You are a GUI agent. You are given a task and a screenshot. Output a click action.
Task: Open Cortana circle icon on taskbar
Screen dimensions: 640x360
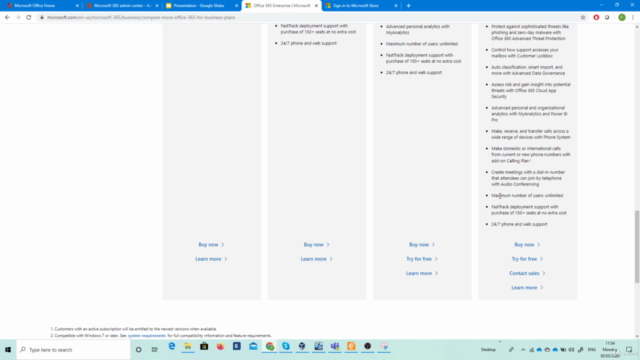pyautogui.click(x=139, y=350)
